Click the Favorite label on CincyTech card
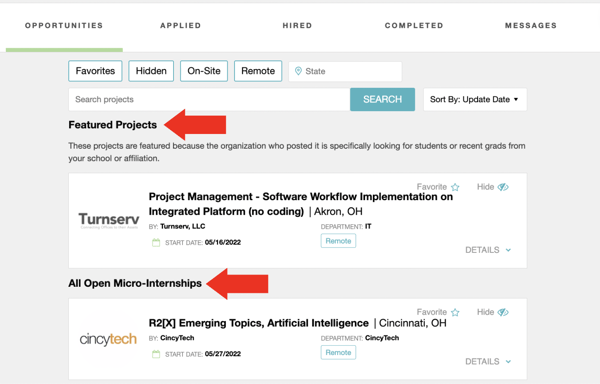Screen dimensions: 600x384 tap(432, 312)
